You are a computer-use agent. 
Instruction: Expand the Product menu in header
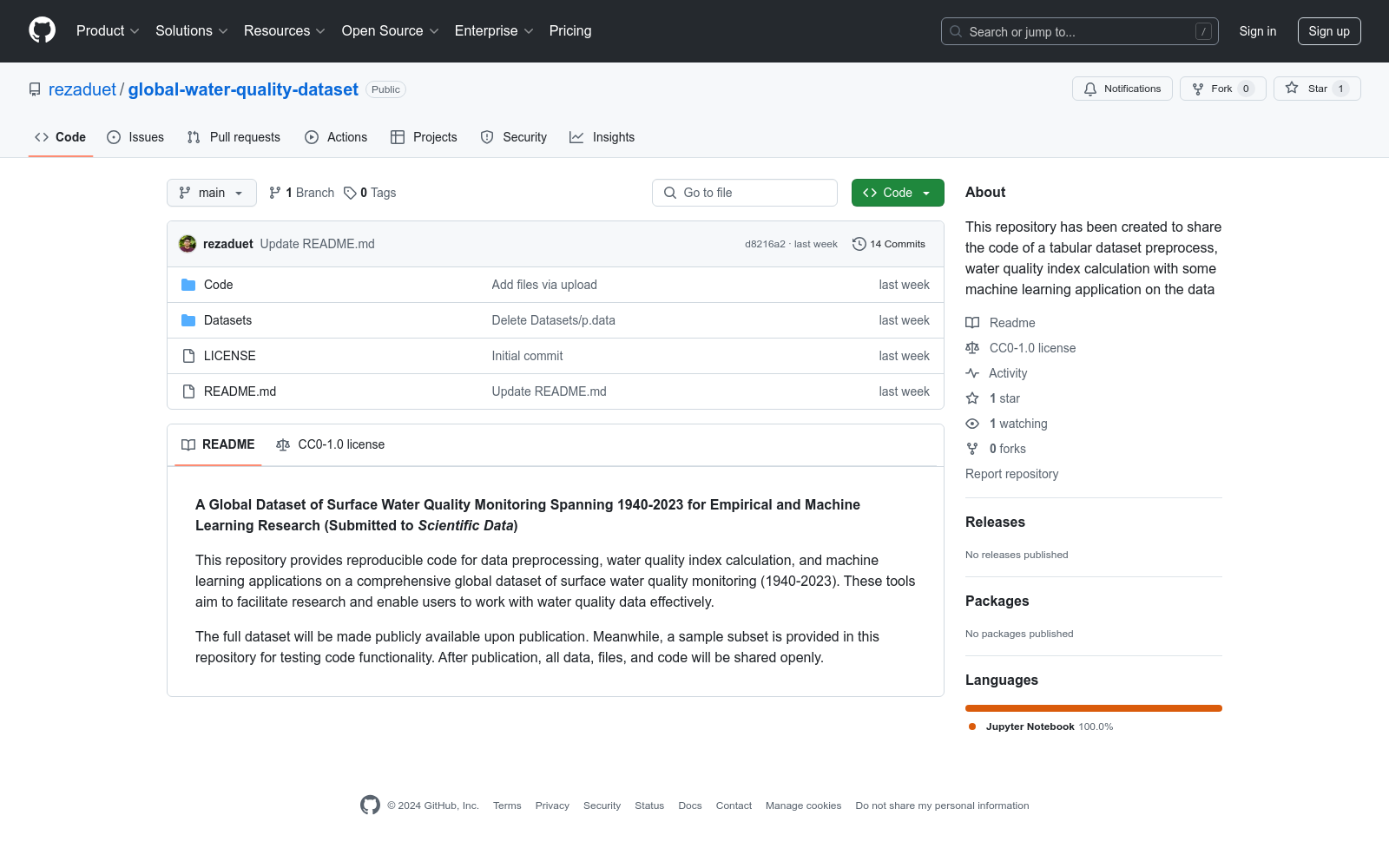pos(108,31)
